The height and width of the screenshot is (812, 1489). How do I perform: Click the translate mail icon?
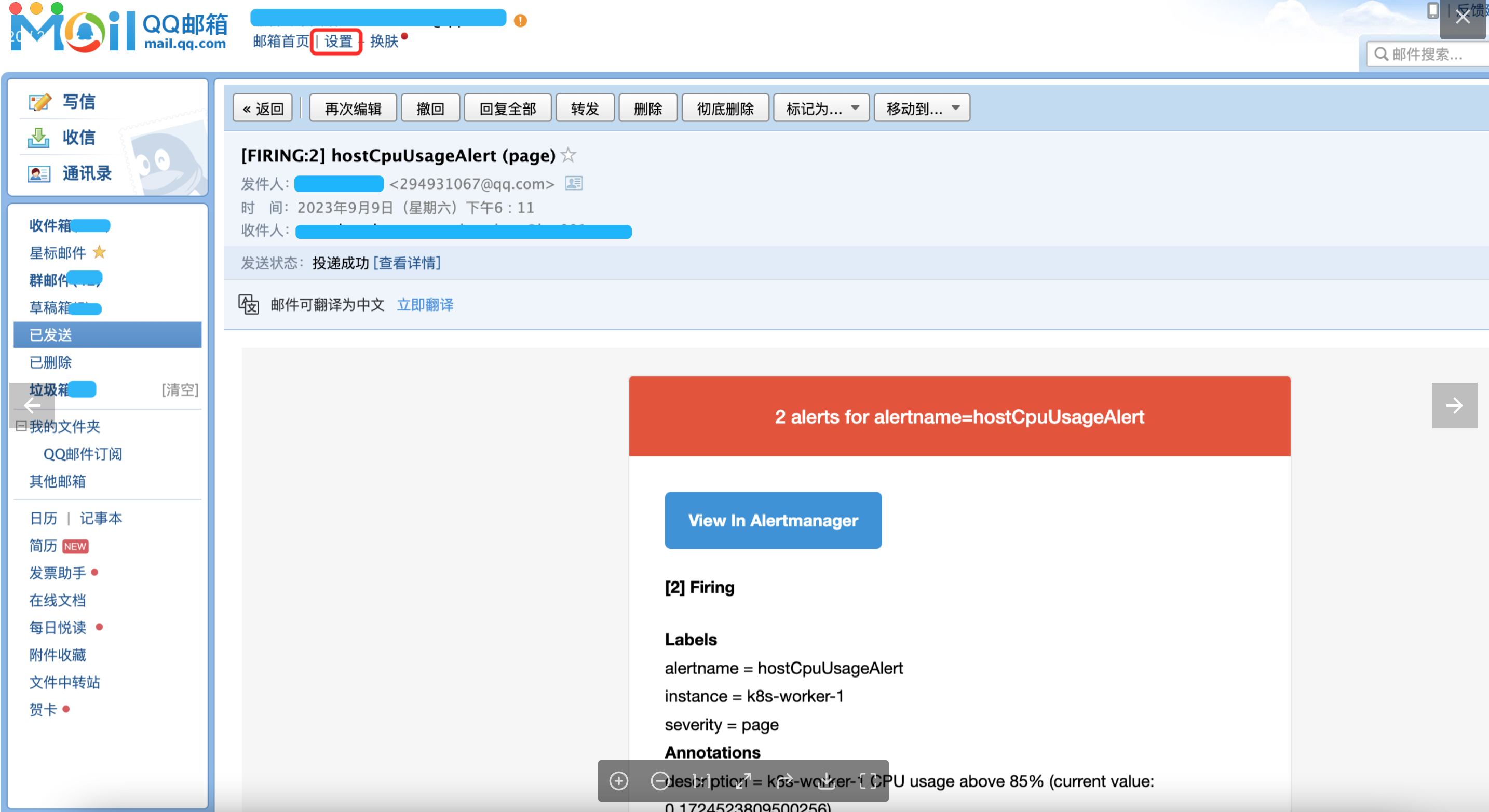point(249,305)
